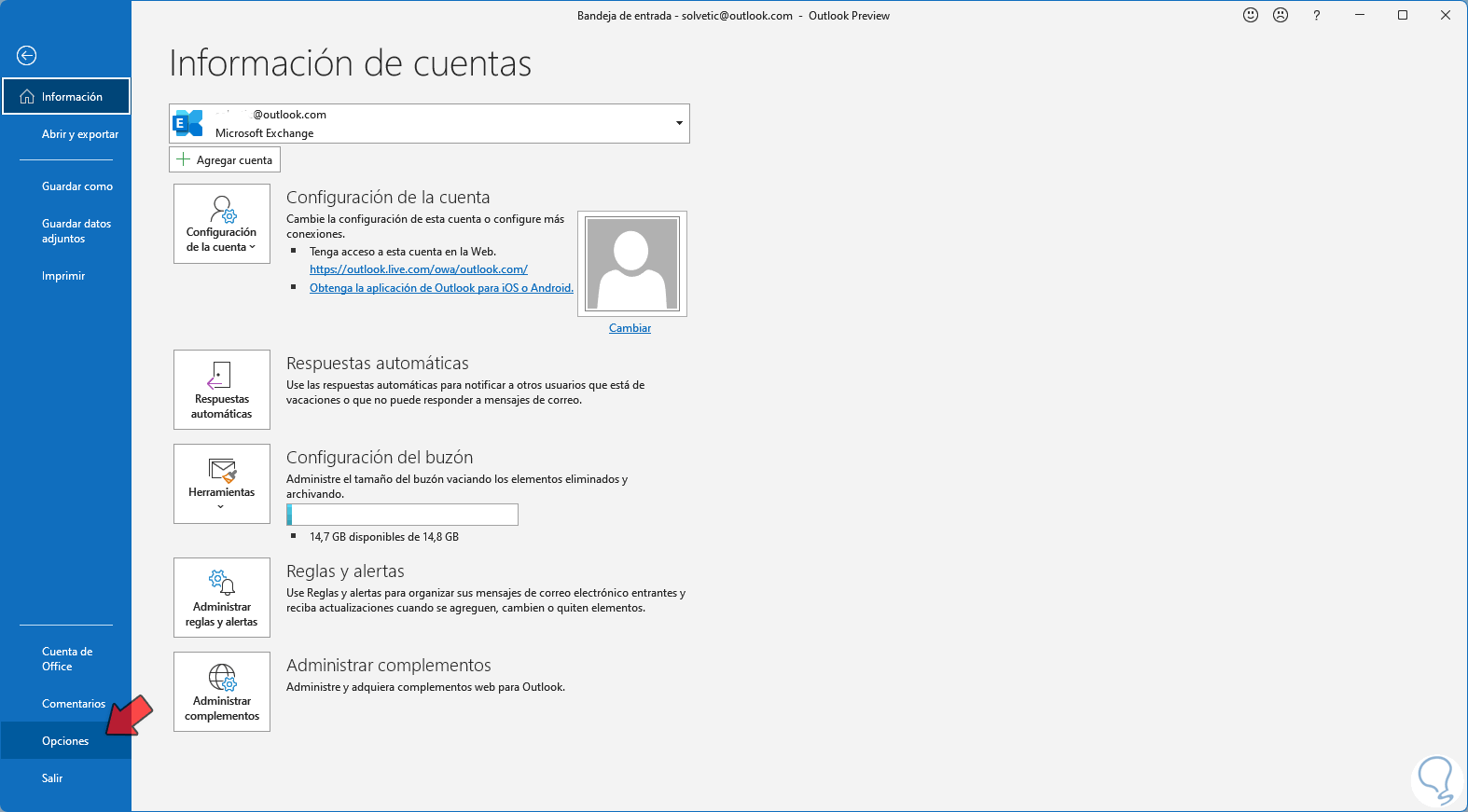Open Cuenta de Office page
1468x812 pixels.
67,659
